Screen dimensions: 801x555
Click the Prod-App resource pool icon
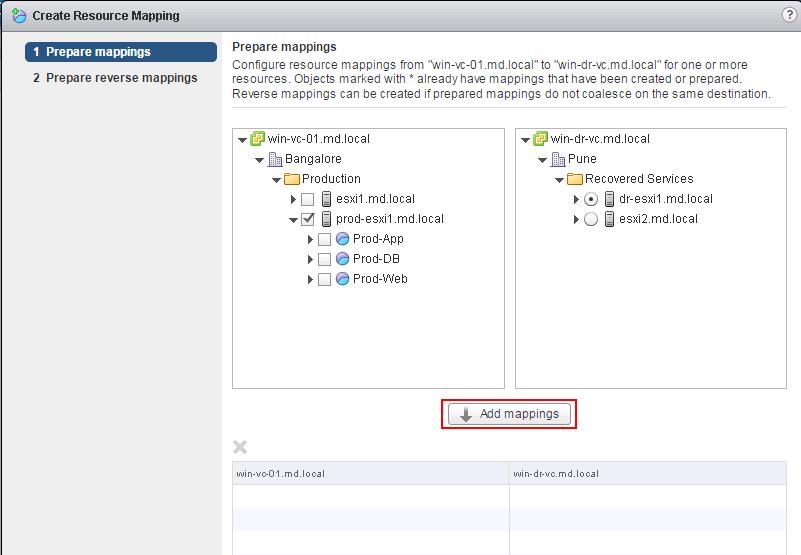pyautogui.click(x=343, y=239)
